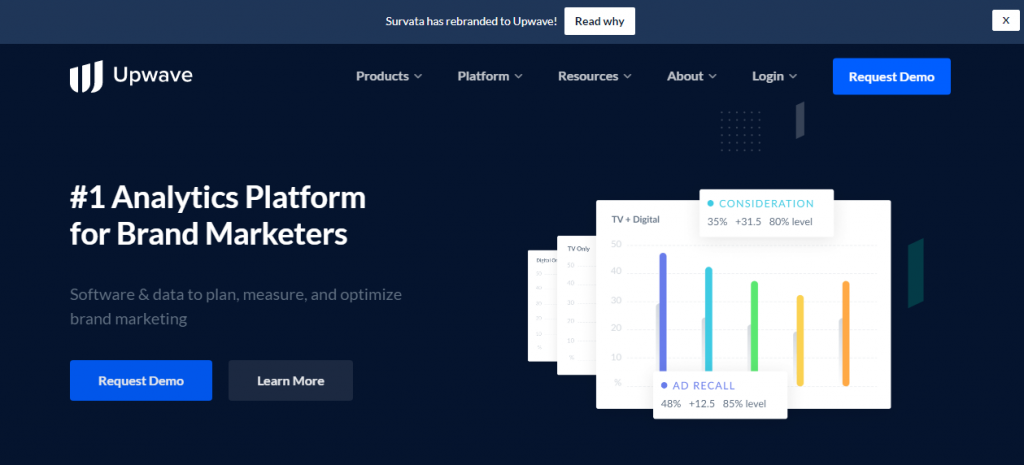Click the Read why button
The height and width of the screenshot is (465, 1024).
click(x=600, y=21)
